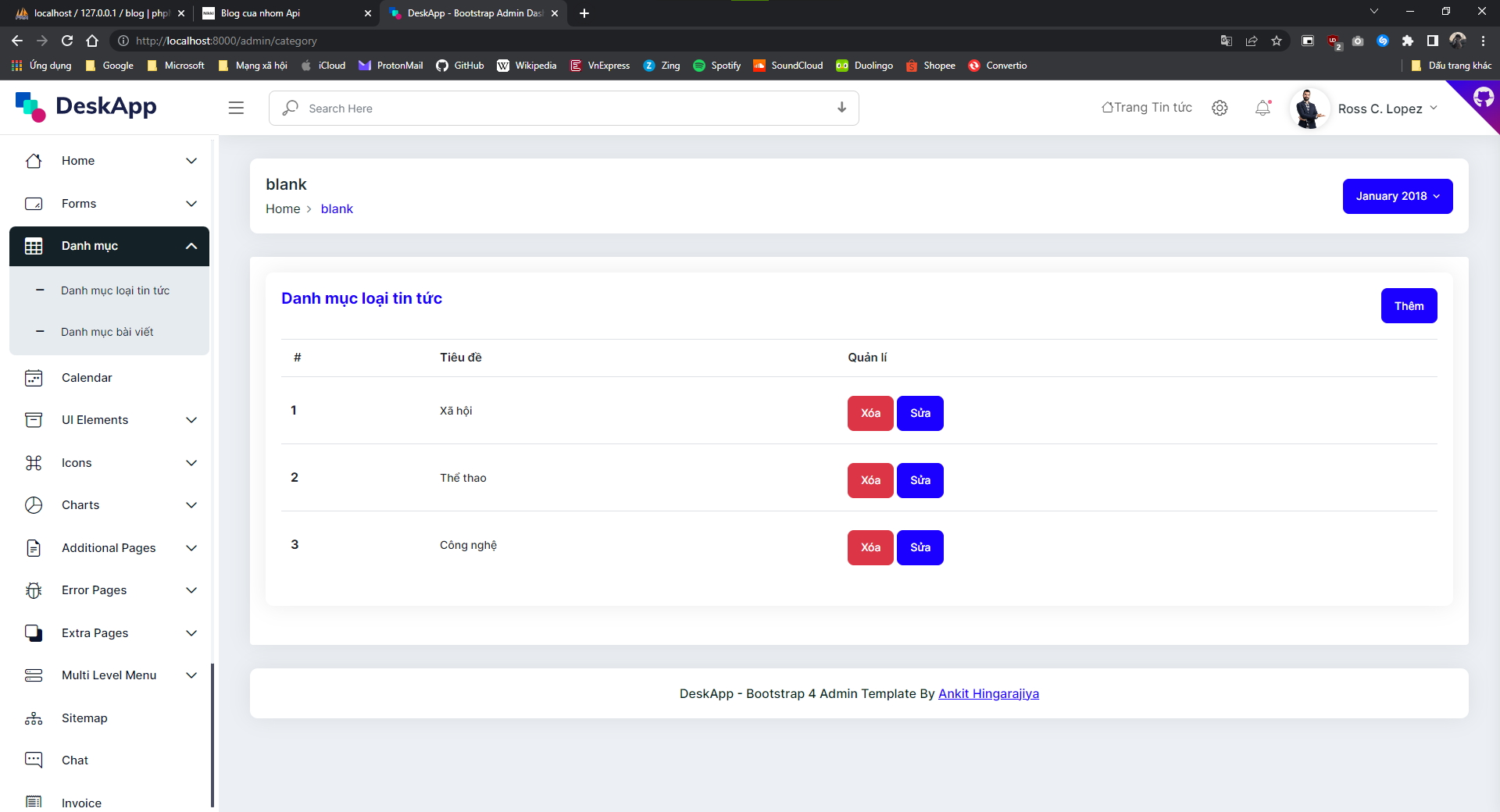Expand the Home sidebar menu
The image size is (1500, 812).
click(191, 161)
